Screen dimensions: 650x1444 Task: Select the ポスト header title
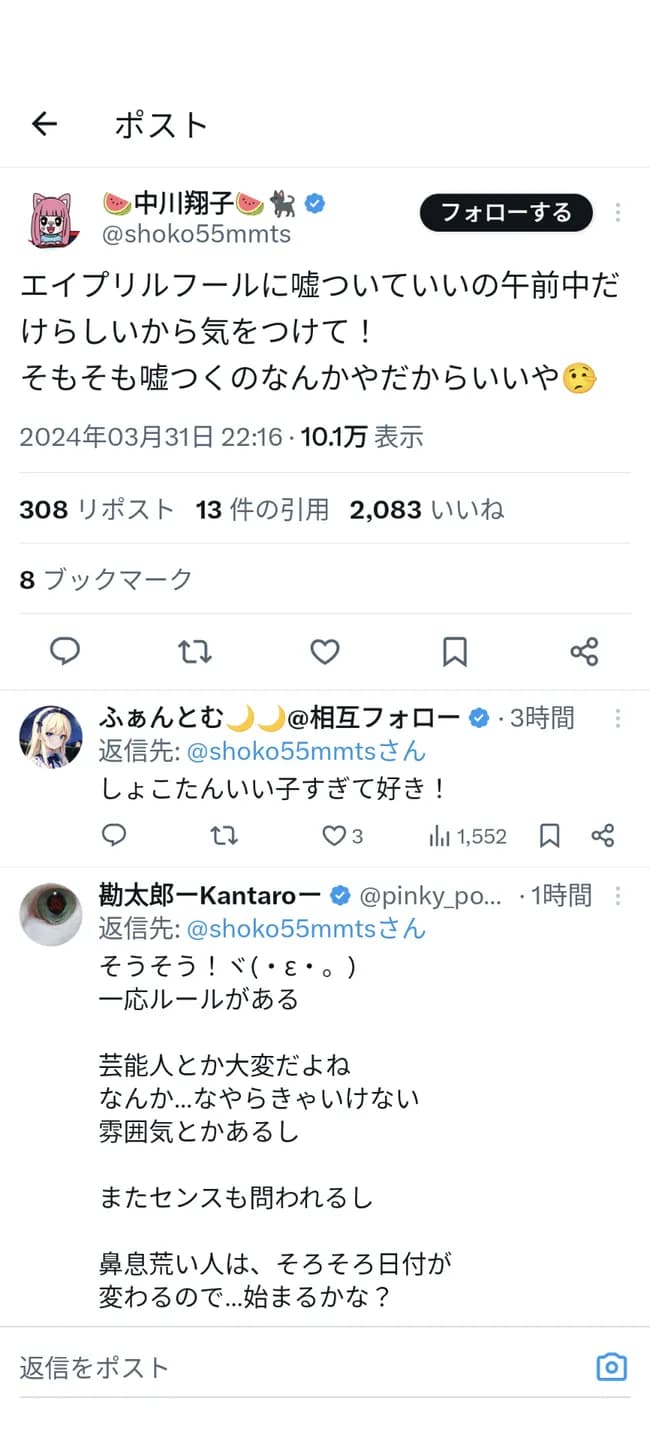point(160,123)
